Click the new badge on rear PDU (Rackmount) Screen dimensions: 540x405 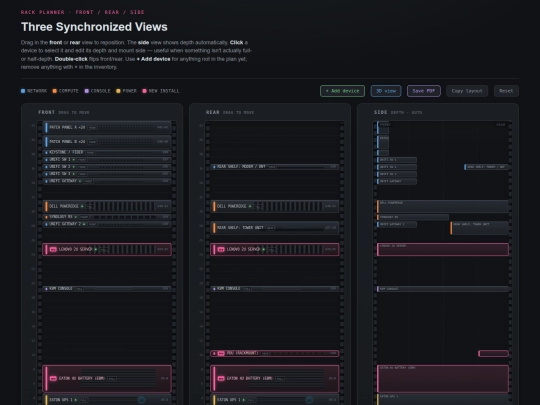[221, 353]
